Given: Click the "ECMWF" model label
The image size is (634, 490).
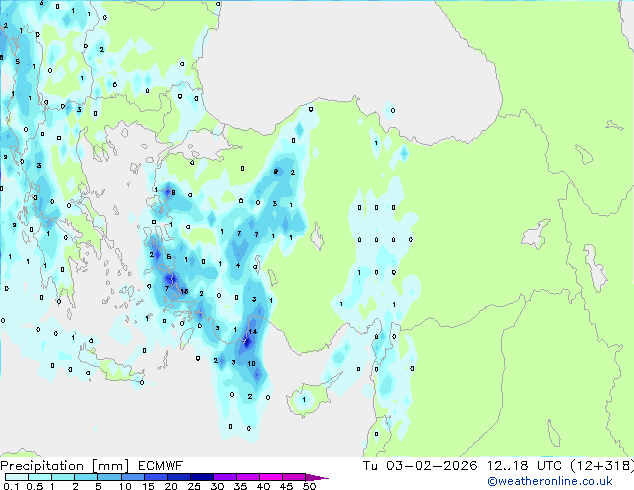Looking at the screenshot, I should pyautogui.click(x=161, y=466).
